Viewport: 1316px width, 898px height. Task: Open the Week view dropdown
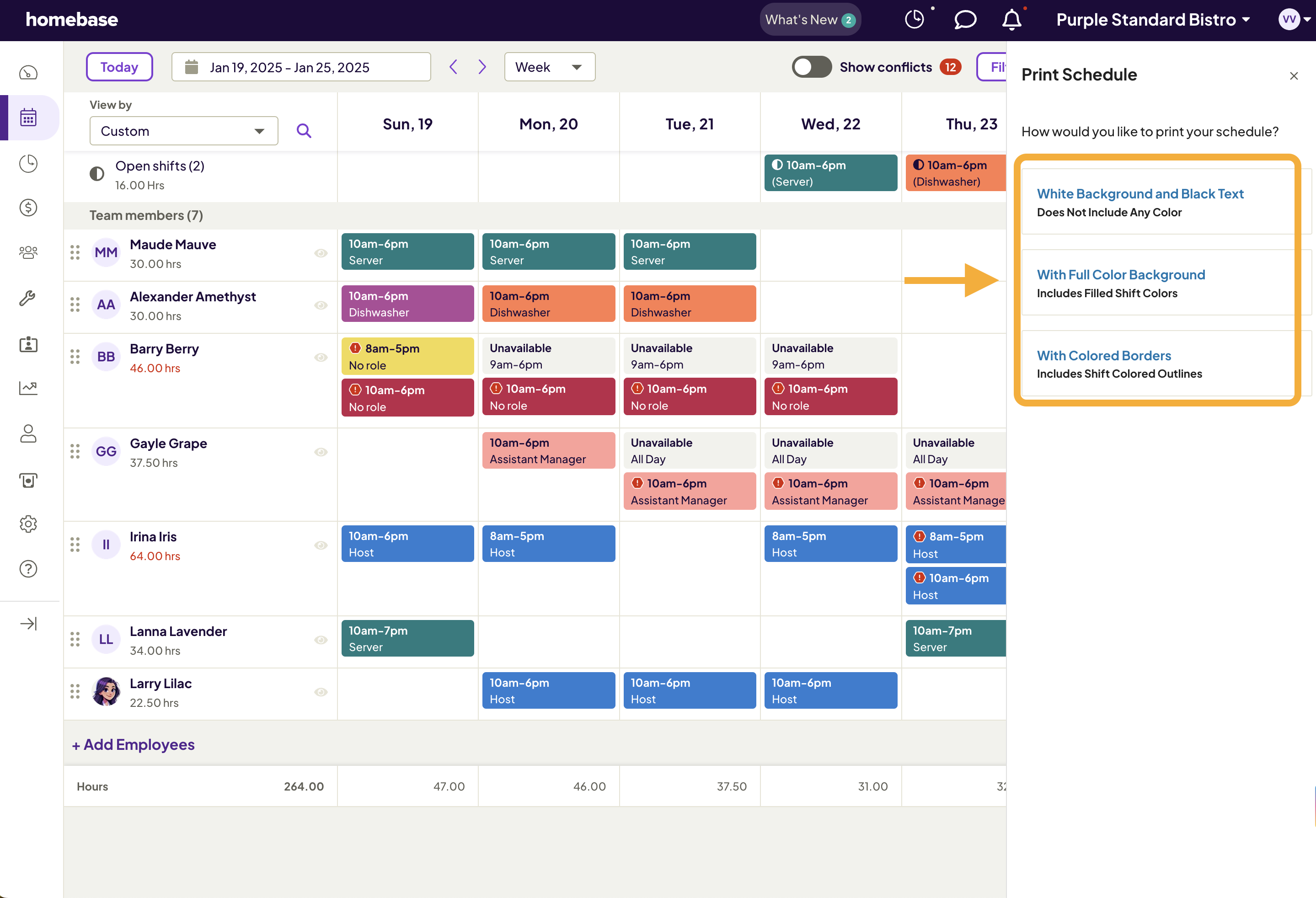pos(549,66)
